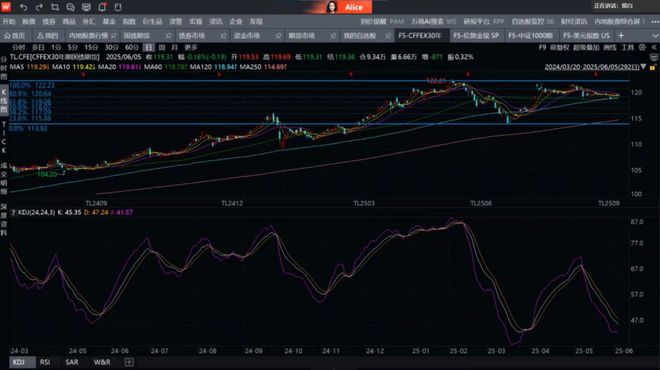Viewport: 660px width, 370px height.
Task: Click the chart settings gear icon
Action: (642, 48)
